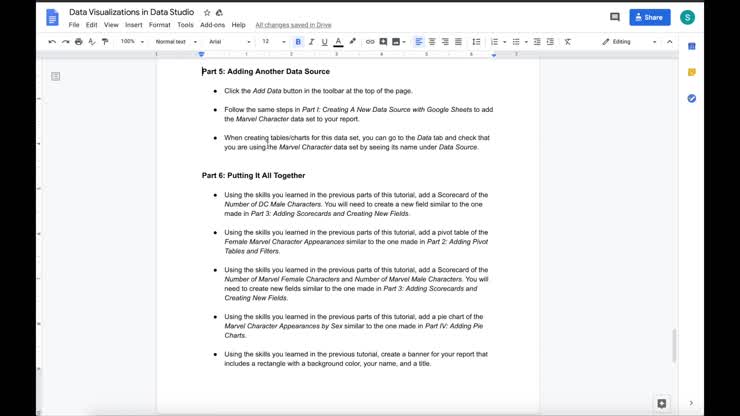Screen dimensions: 740x416
Task: Open the Insert menu
Action: point(134,25)
